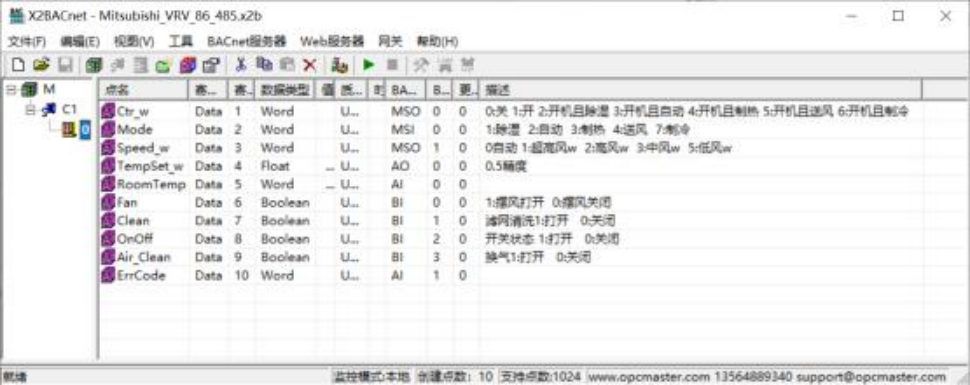Screen dimensions: 970x385
Task: Delete item with the red X icon
Action: pos(310,65)
